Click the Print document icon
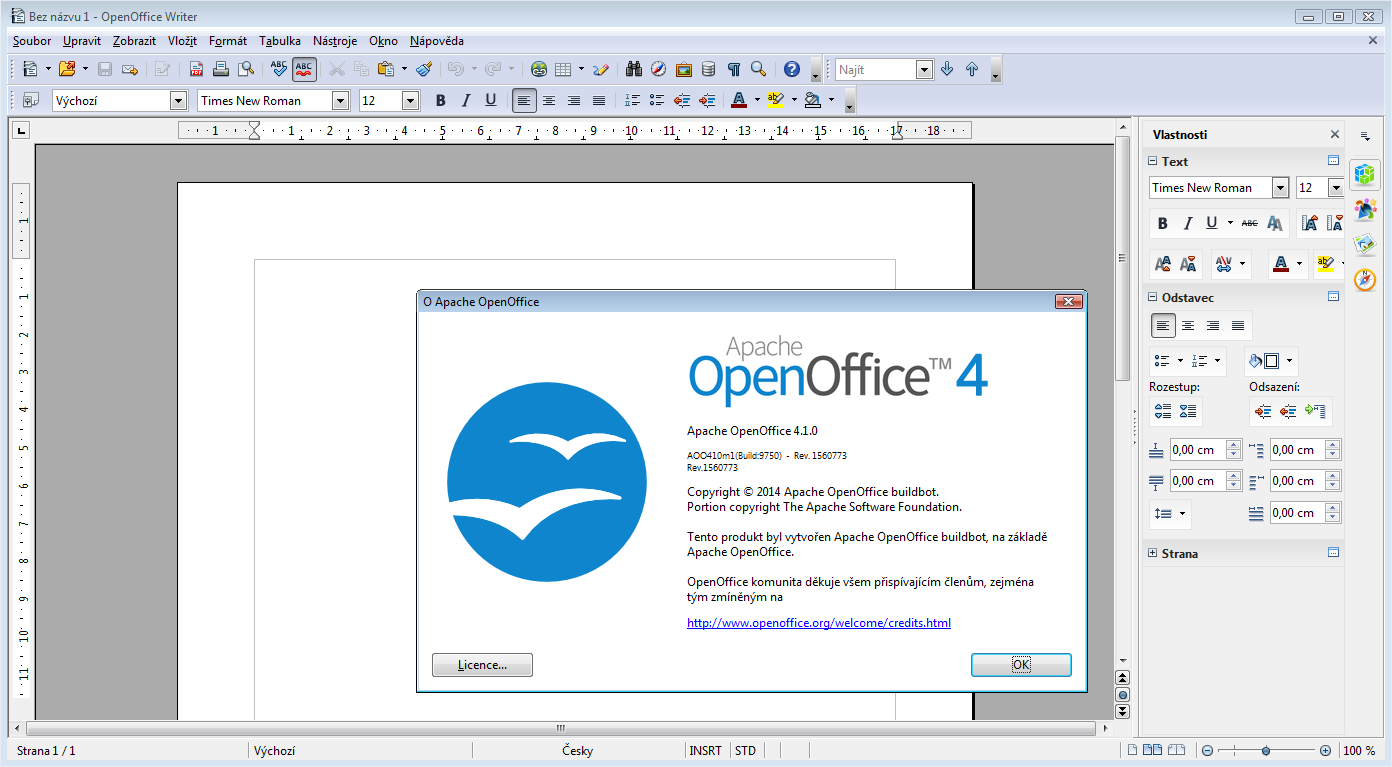Image resolution: width=1392 pixels, height=767 pixels. [x=221, y=69]
